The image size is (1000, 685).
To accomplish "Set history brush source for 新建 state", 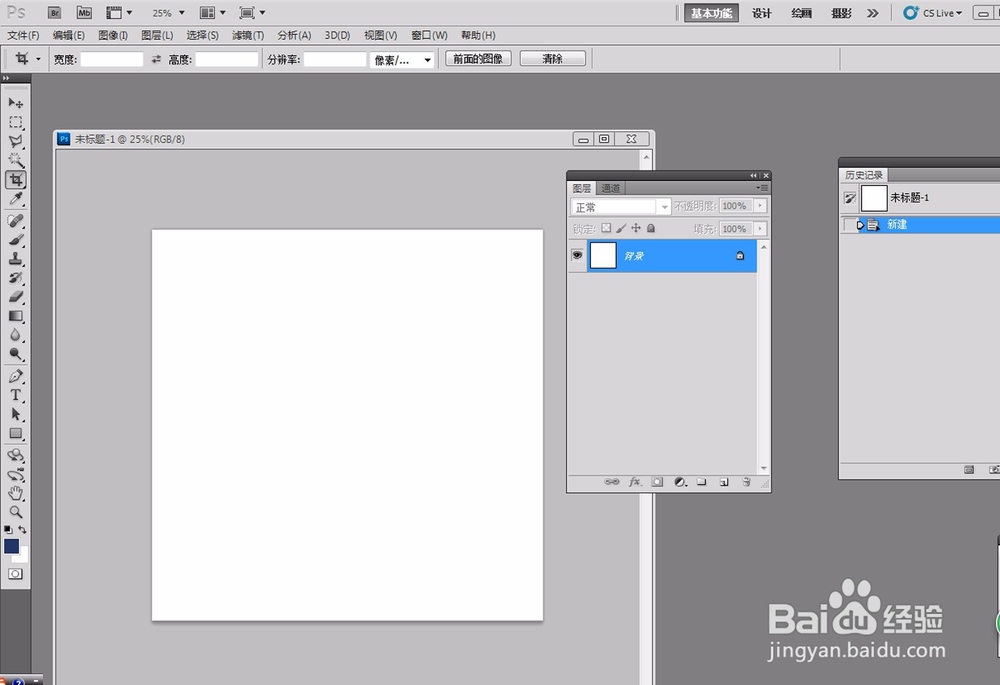I will click(849, 225).
